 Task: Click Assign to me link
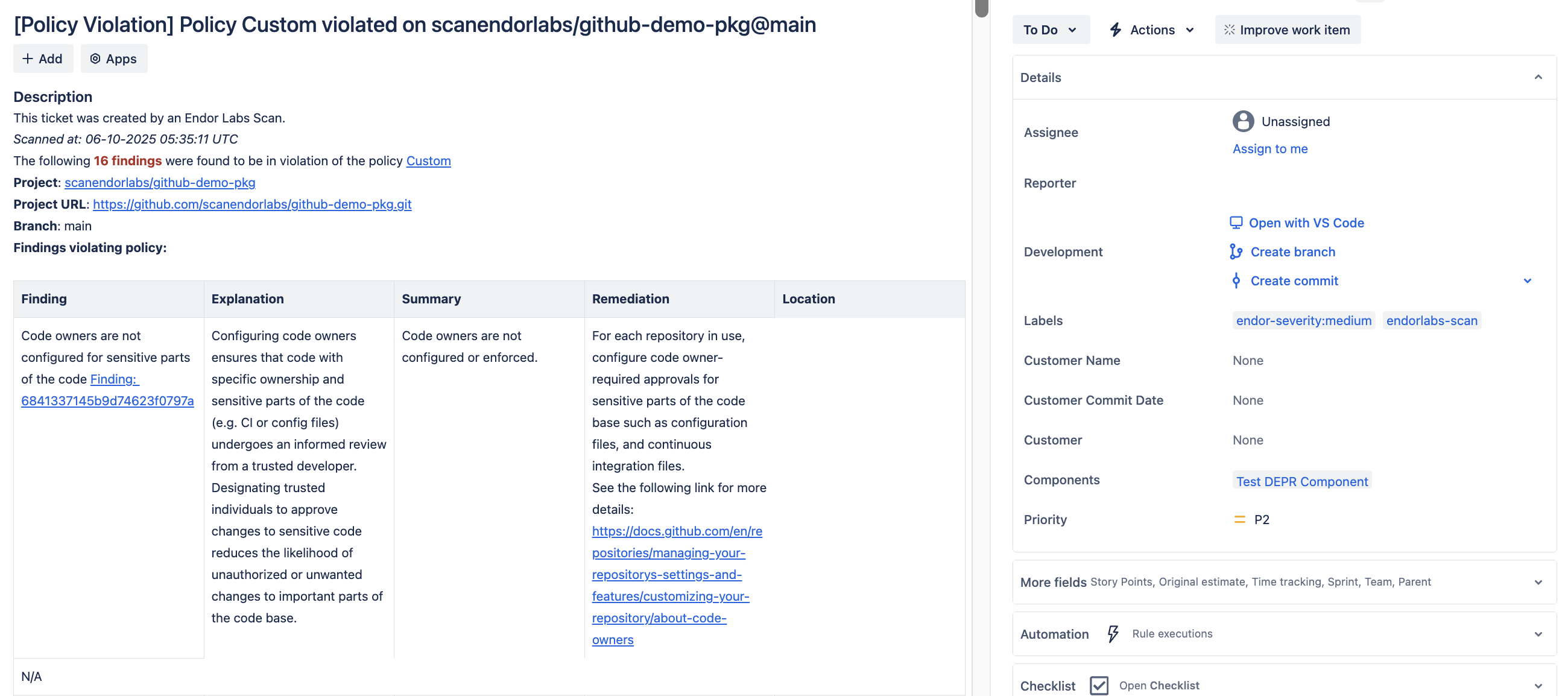1269,148
